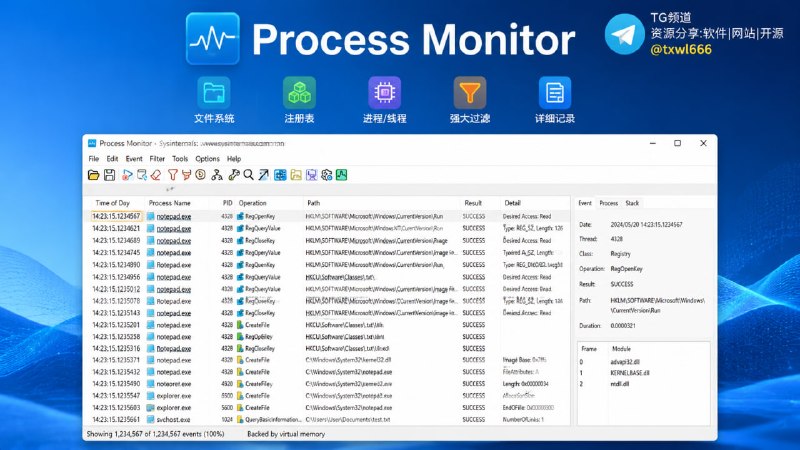Sort by Detail column header
The width and height of the screenshot is (800, 450).
click(x=512, y=203)
